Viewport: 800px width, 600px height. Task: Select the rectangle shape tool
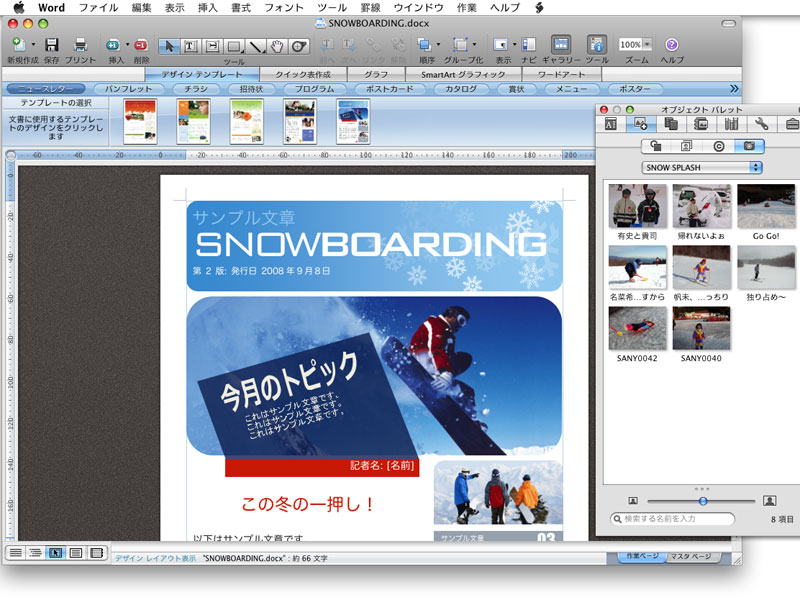pos(234,46)
